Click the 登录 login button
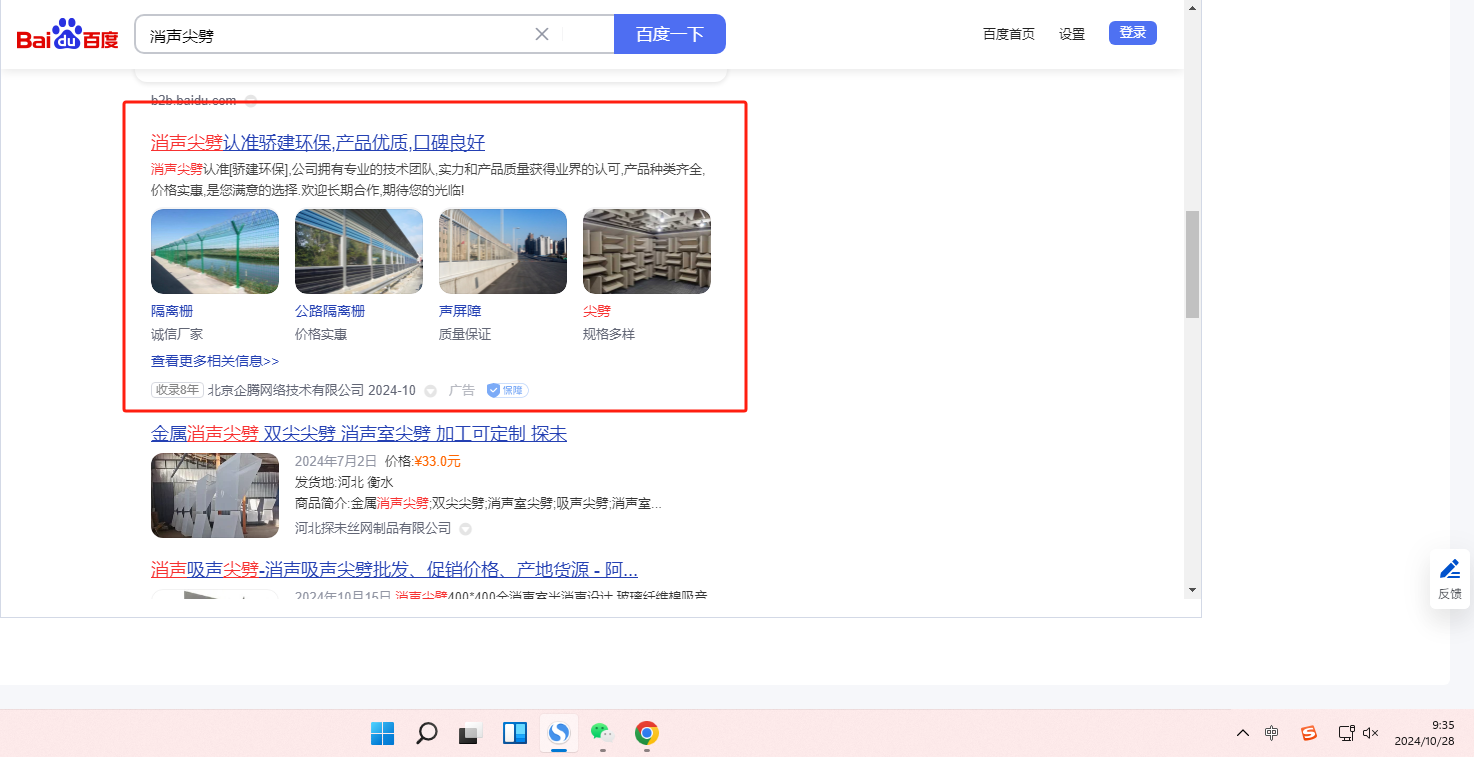This screenshot has height=757, width=1474. tap(1132, 33)
